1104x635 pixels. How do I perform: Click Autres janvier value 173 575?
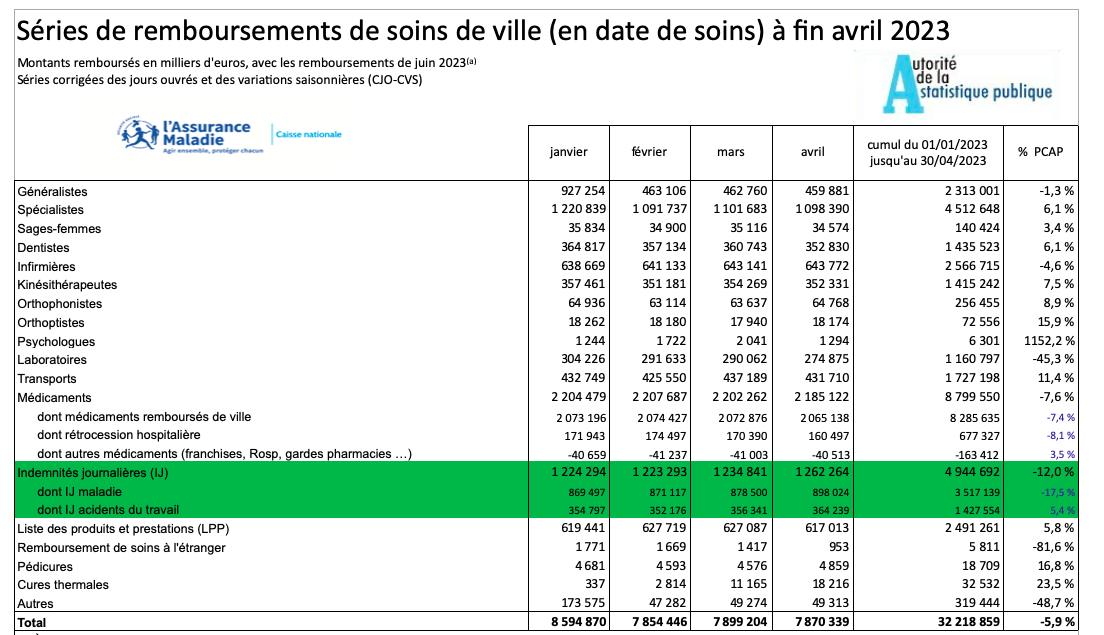pos(583,603)
